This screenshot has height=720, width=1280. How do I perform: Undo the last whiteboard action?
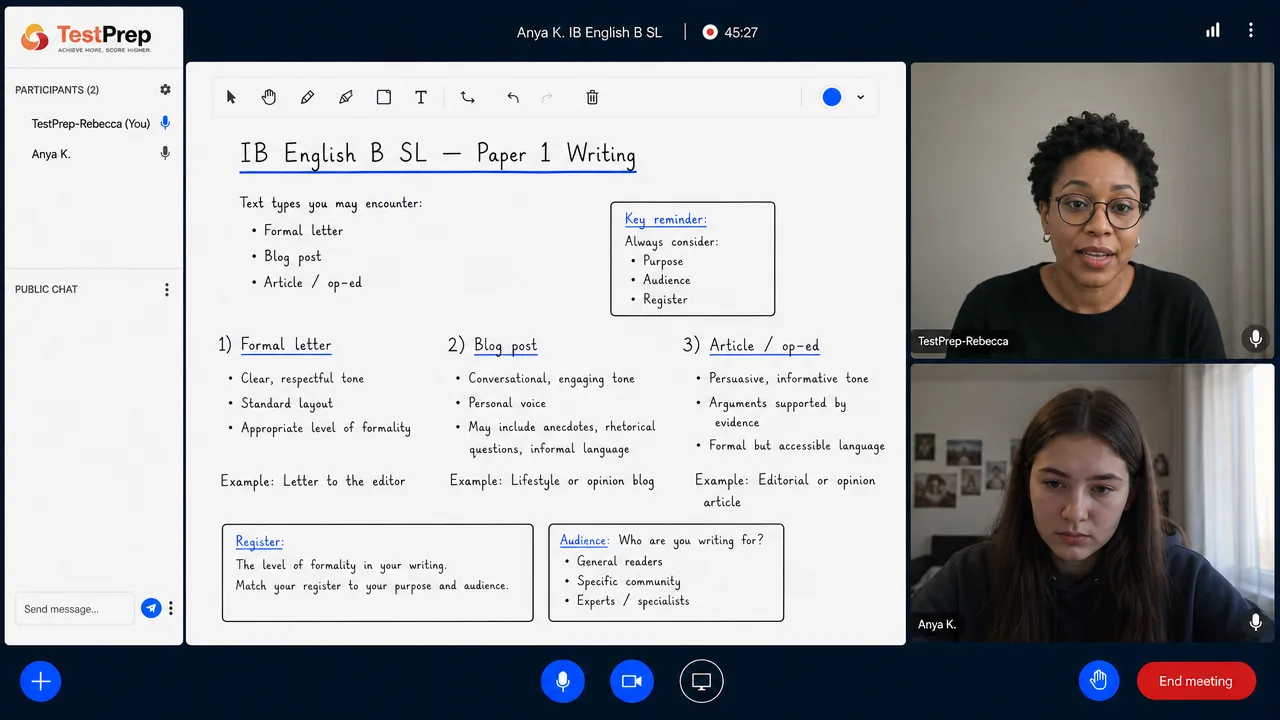point(513,97)
